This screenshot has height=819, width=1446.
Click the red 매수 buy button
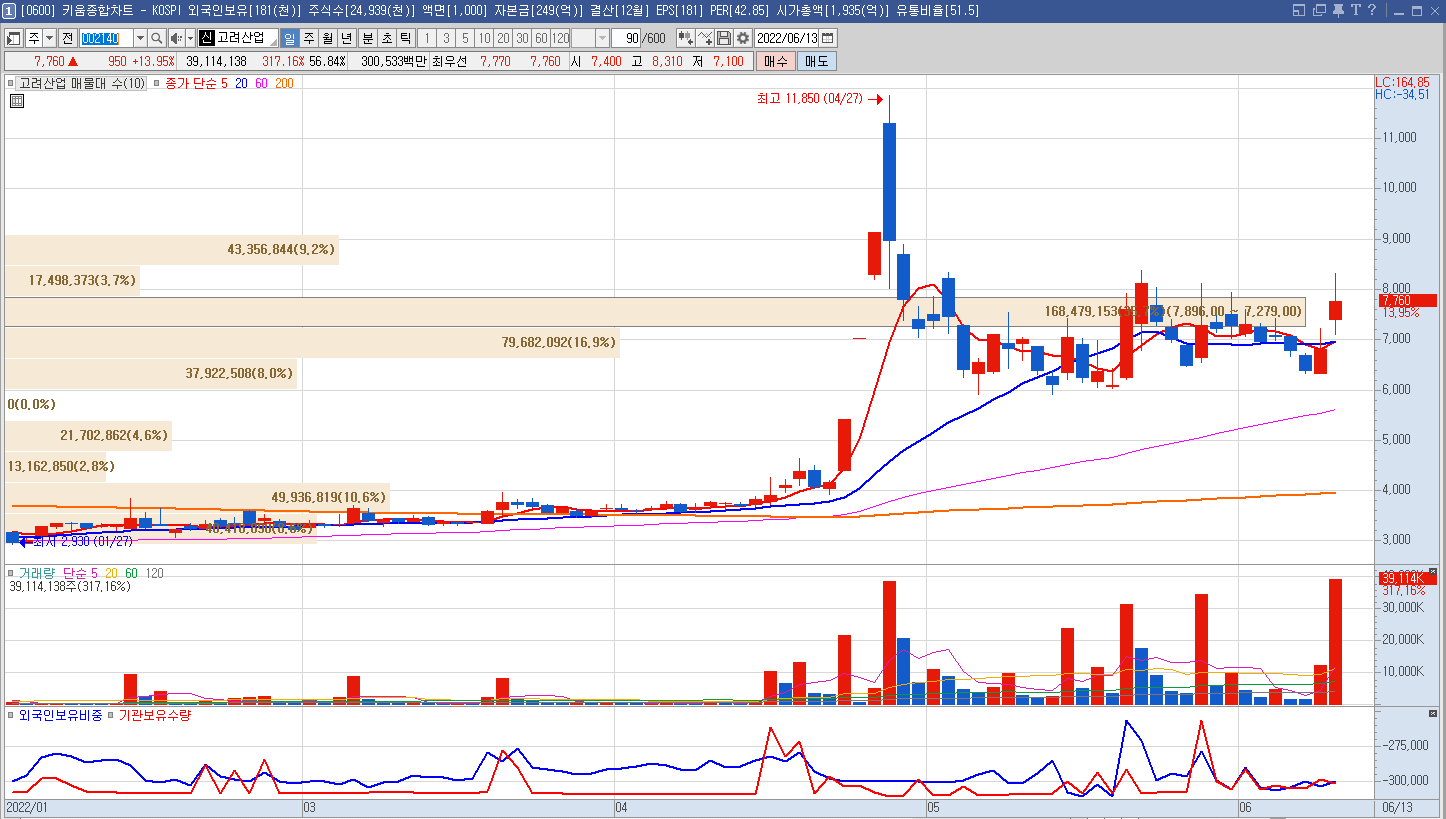coord(775,61)
